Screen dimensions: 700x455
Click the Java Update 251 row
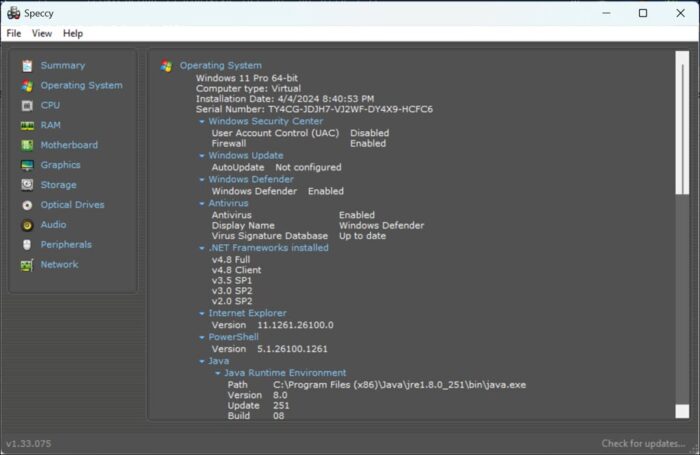[x=258, y=406]
